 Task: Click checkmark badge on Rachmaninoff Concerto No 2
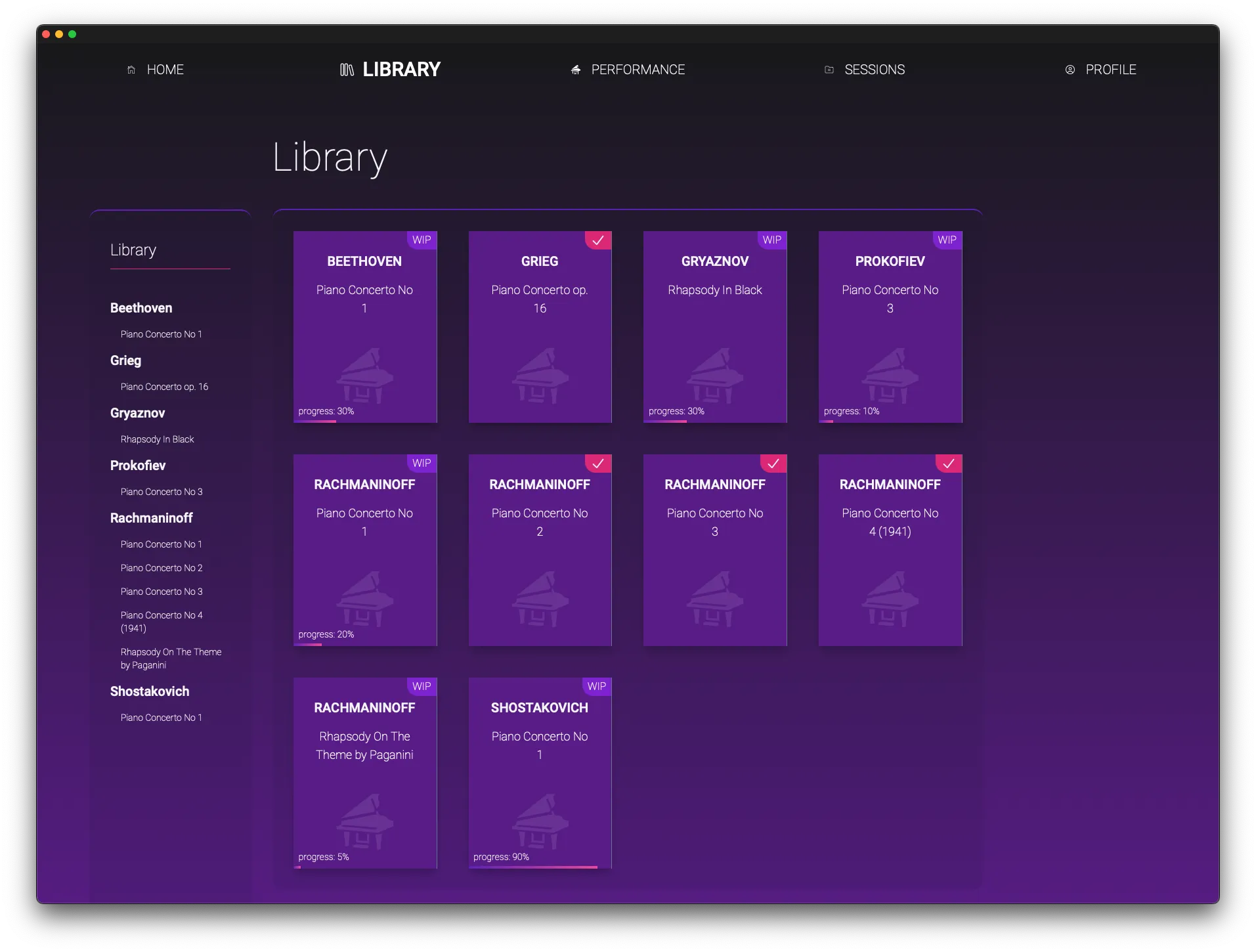point(598,464)
